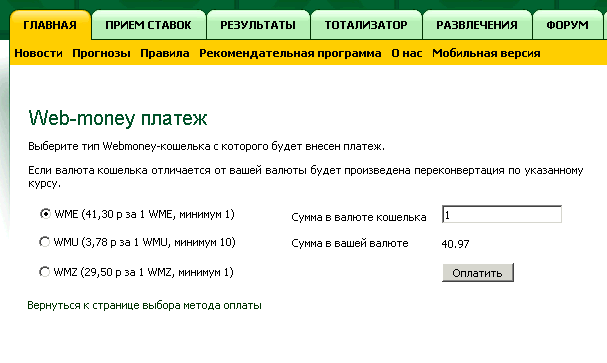Click the WME (41,30 р за 1 WME) label
Screen dimensions: 607x363
point(144,214)
